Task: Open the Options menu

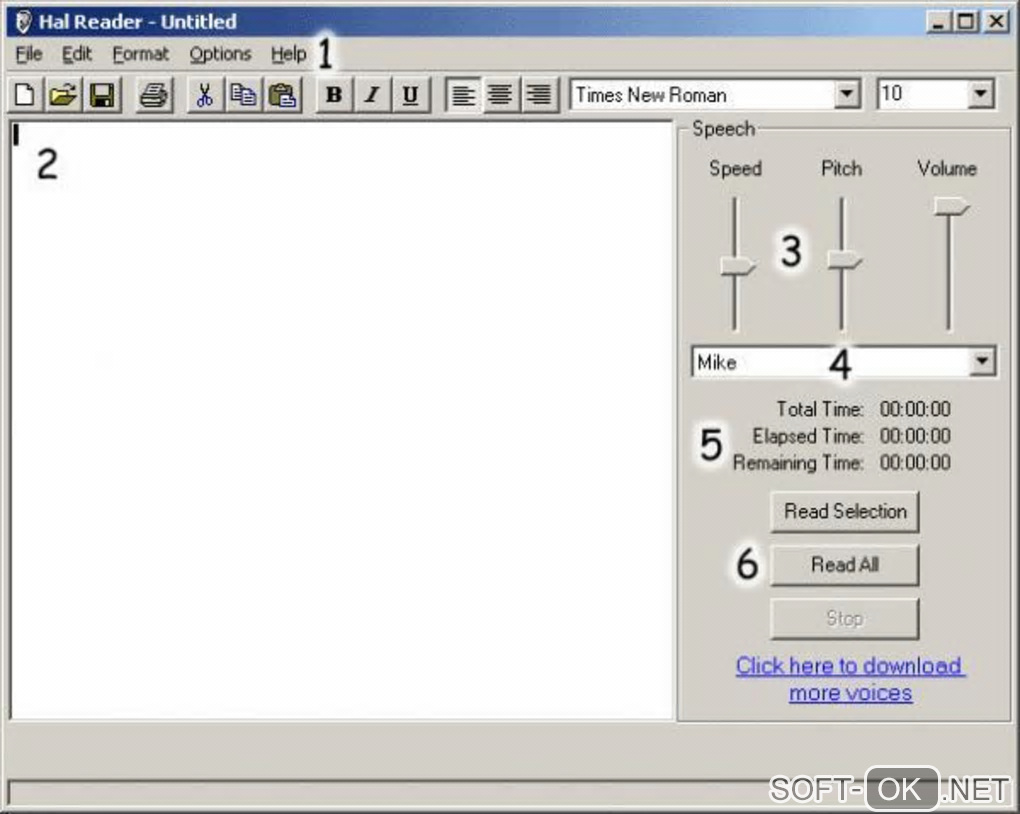Action: coord(221,54)
